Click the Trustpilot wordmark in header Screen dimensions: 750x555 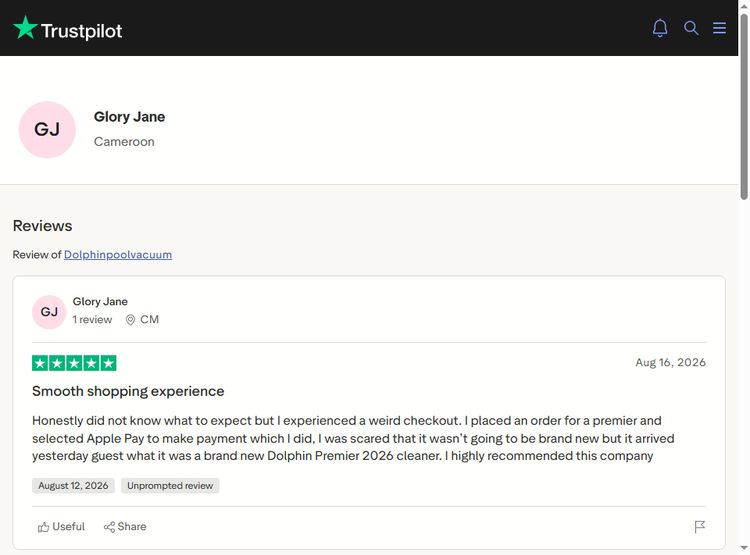(82, 31)
